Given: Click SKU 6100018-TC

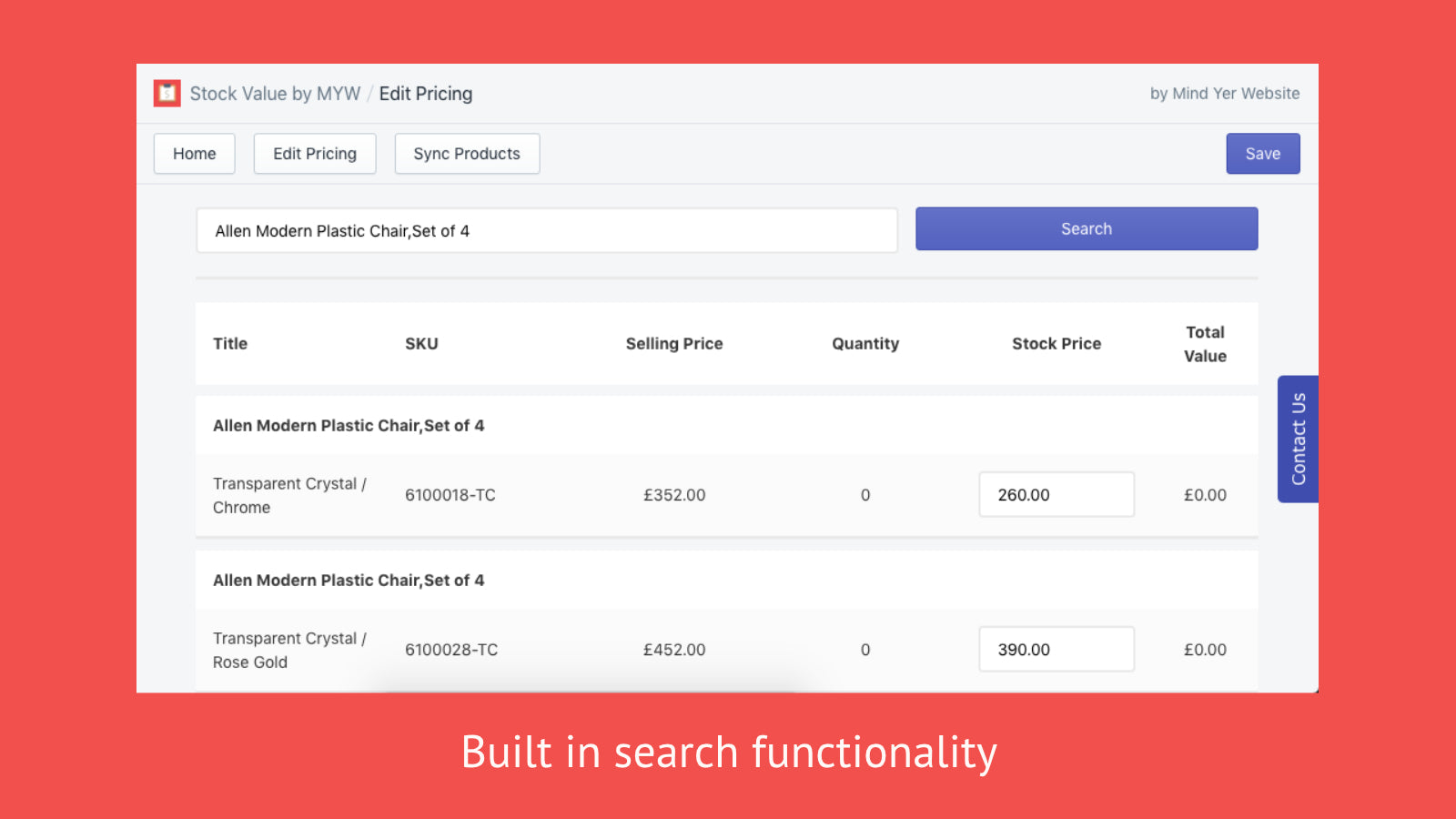Looking at the screenshot, I should point(450,495).
